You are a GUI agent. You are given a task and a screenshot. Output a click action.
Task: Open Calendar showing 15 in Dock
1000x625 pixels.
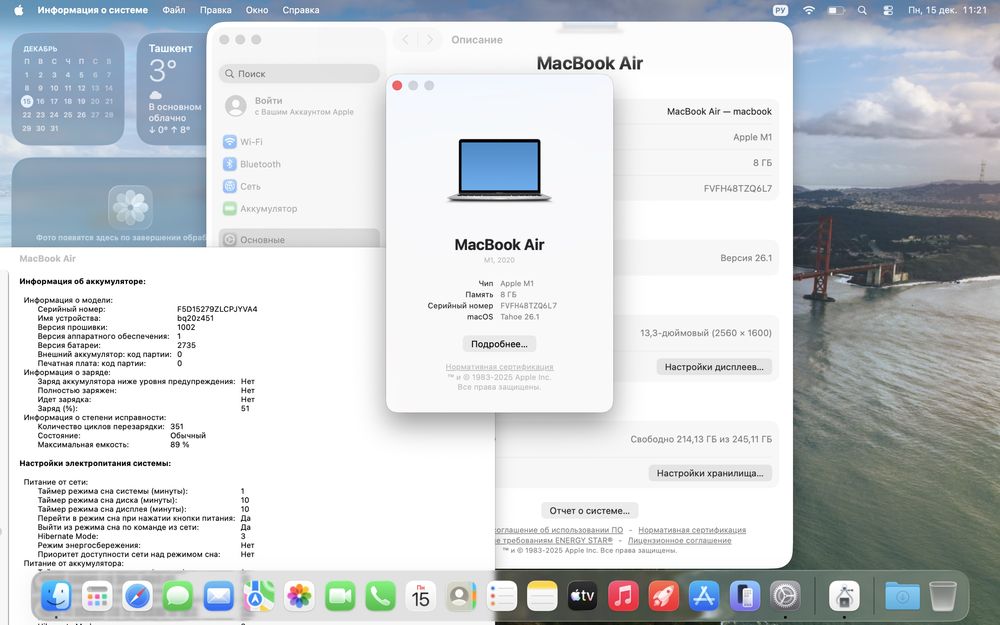click(421, 597)
